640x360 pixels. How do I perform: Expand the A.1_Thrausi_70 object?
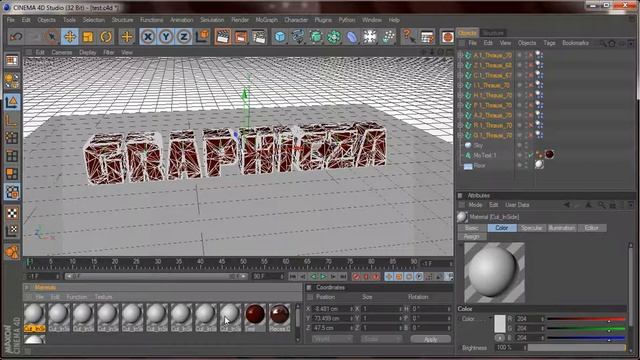coord(460,55)
